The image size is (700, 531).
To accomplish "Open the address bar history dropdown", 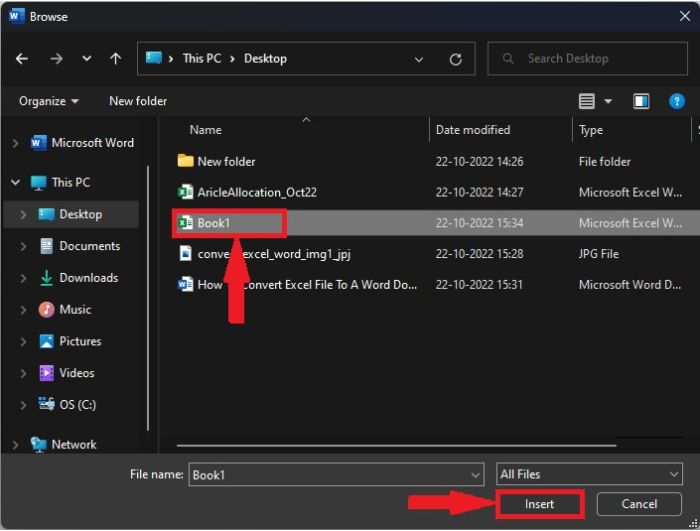I will point(419,59).
